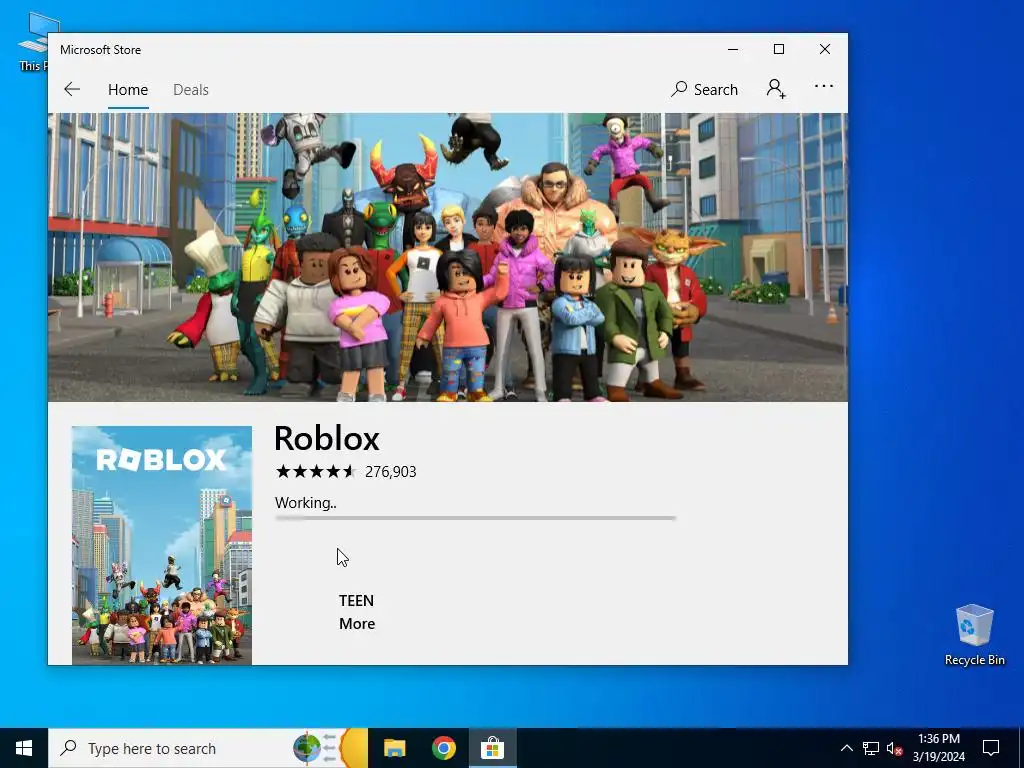Open File Explorer from the taskbar
Screen dimensions: 1024x768
(394, 748)
